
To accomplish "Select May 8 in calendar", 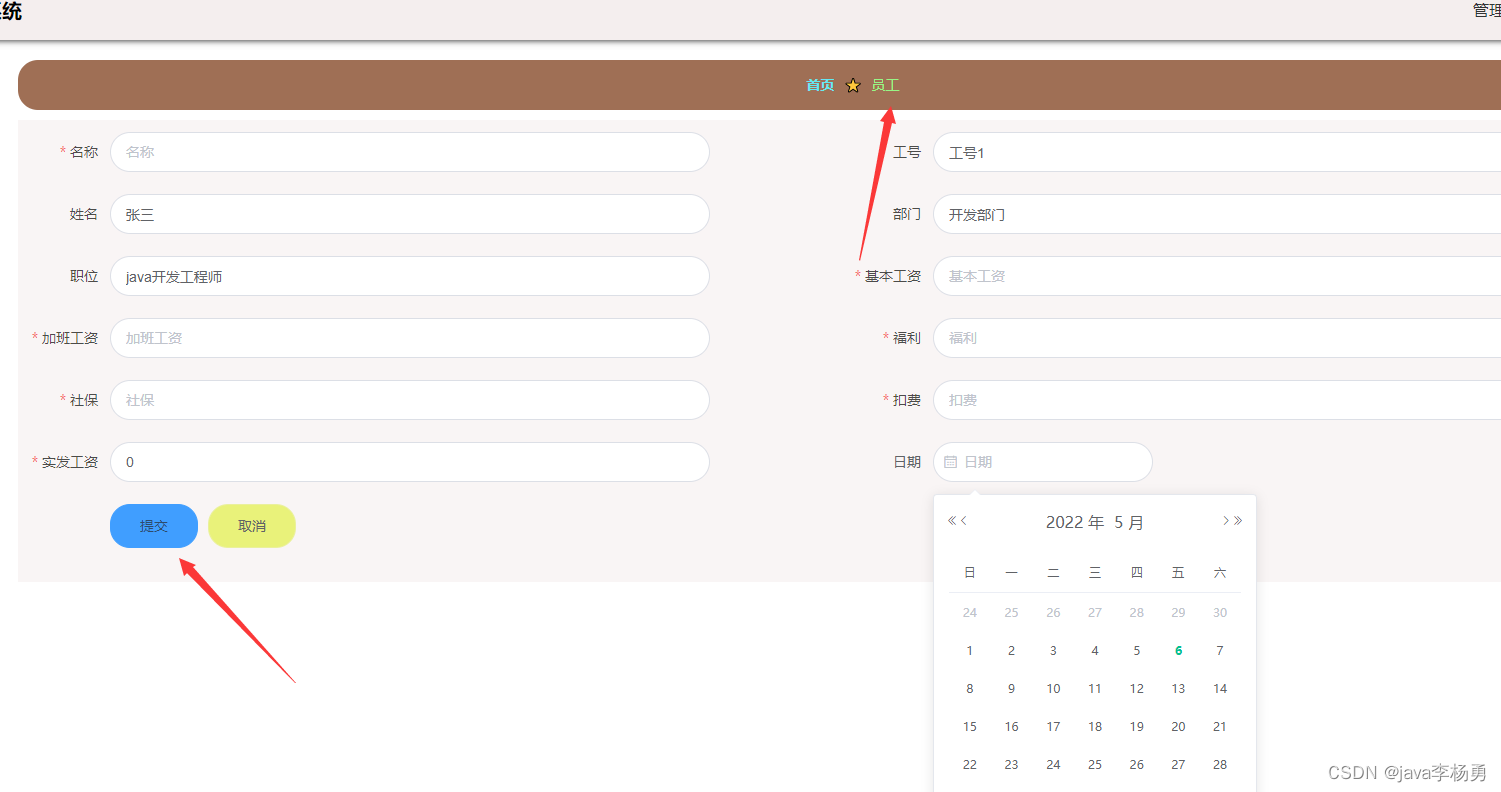I will point(969,689).
